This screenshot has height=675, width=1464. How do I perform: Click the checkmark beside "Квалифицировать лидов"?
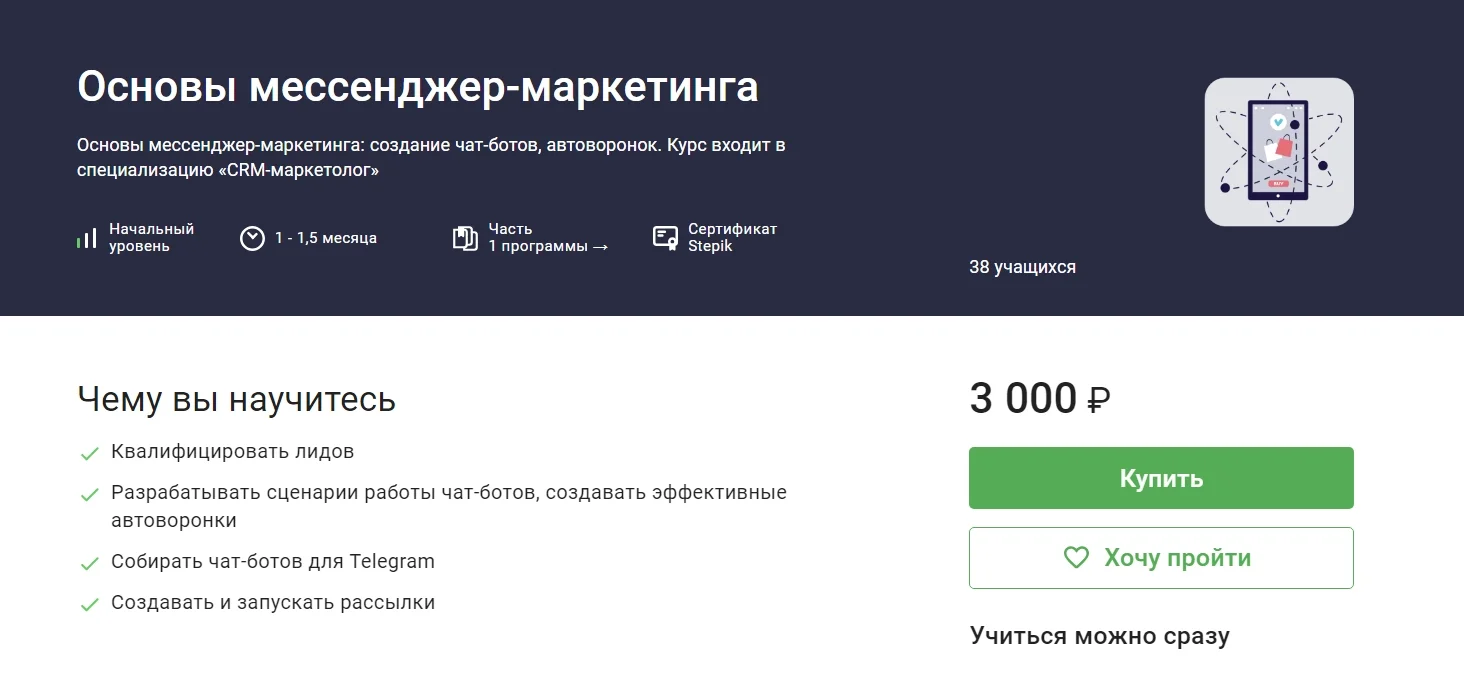(90, 454)
